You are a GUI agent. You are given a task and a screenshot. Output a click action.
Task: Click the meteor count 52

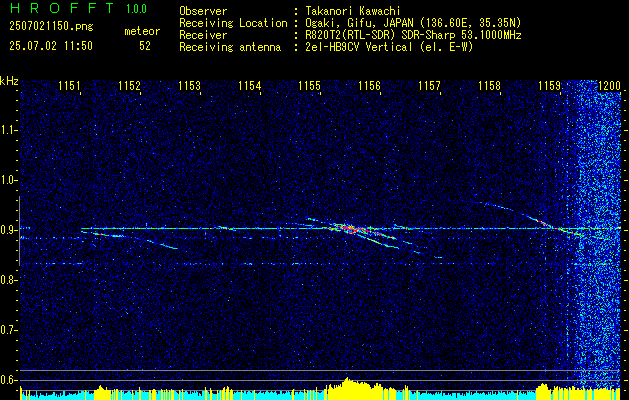(145, 46)
